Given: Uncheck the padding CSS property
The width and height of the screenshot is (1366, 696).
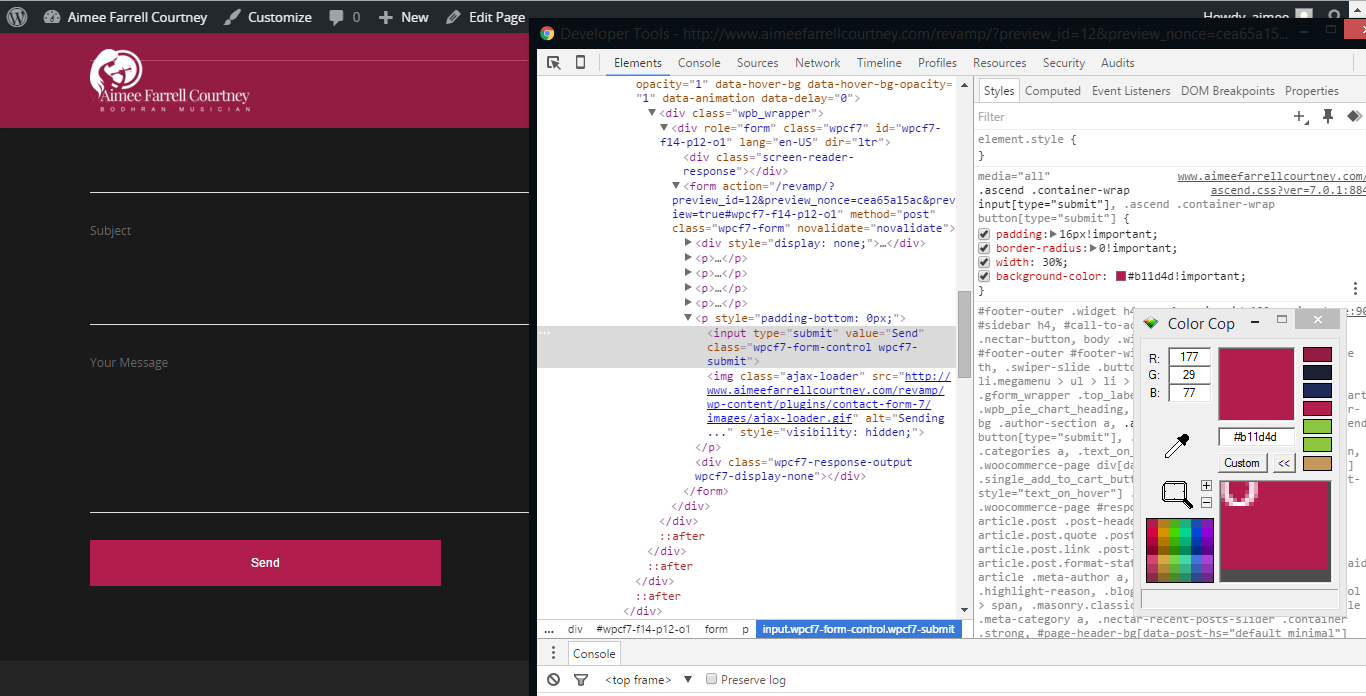Looking at the screenshot, I should coord(984,235).
